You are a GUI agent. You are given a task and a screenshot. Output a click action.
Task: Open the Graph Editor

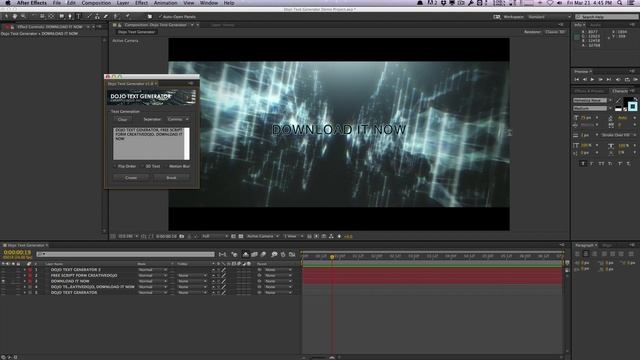(292, 254)
